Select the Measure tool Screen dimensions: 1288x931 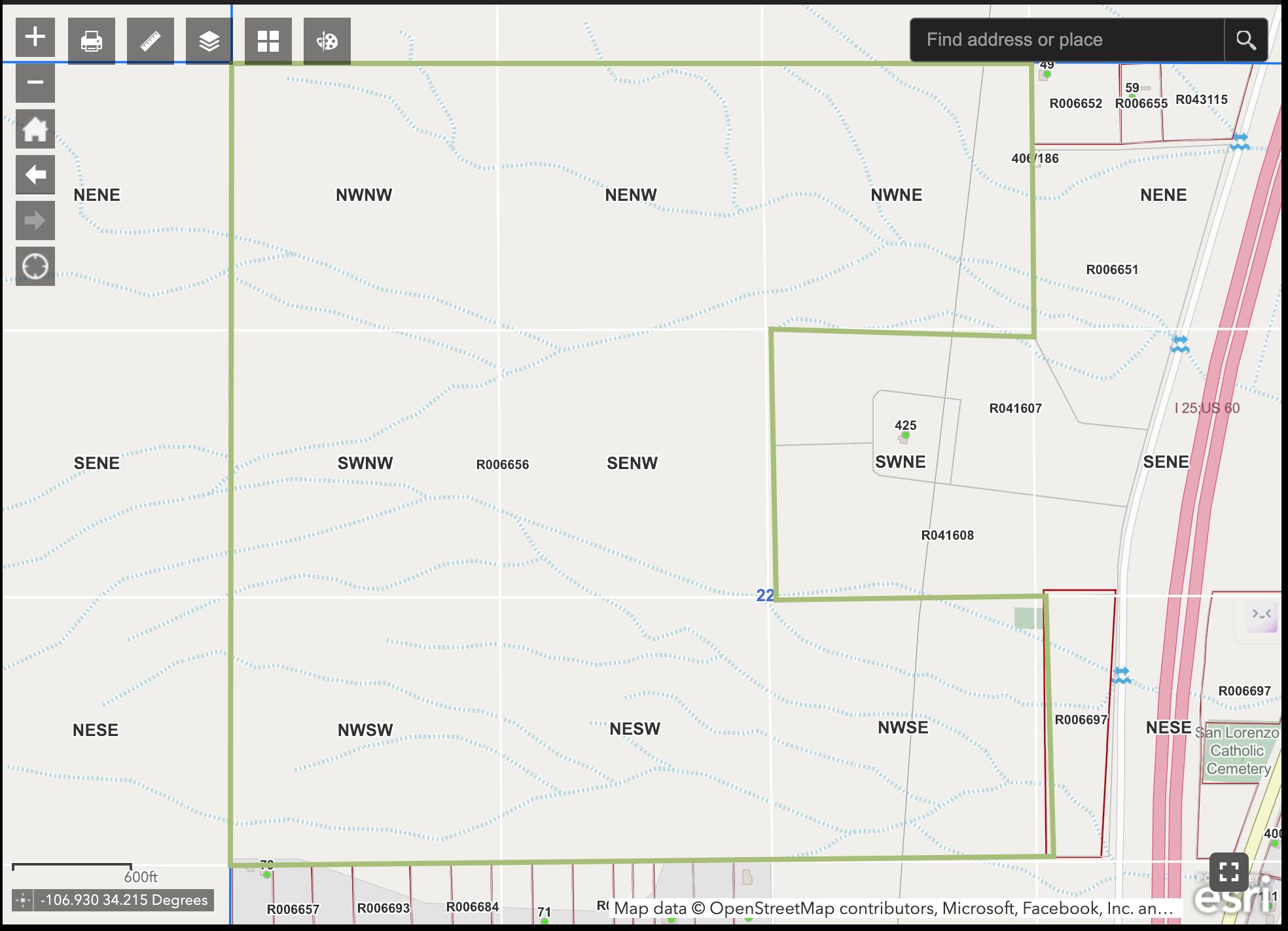tap(149, 39)
